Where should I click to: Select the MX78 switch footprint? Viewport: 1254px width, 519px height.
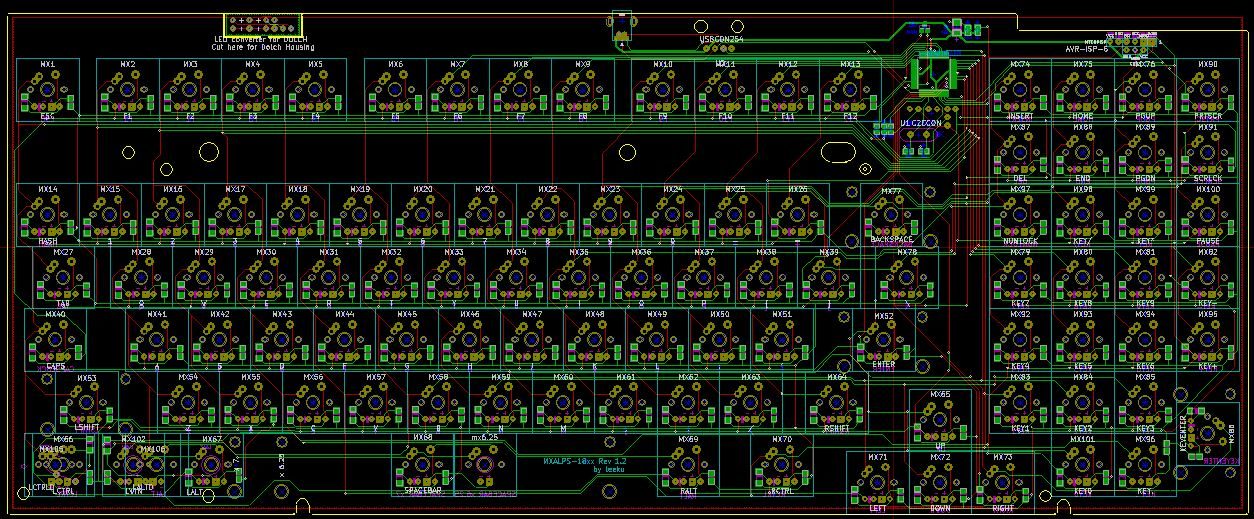[907, 278]
